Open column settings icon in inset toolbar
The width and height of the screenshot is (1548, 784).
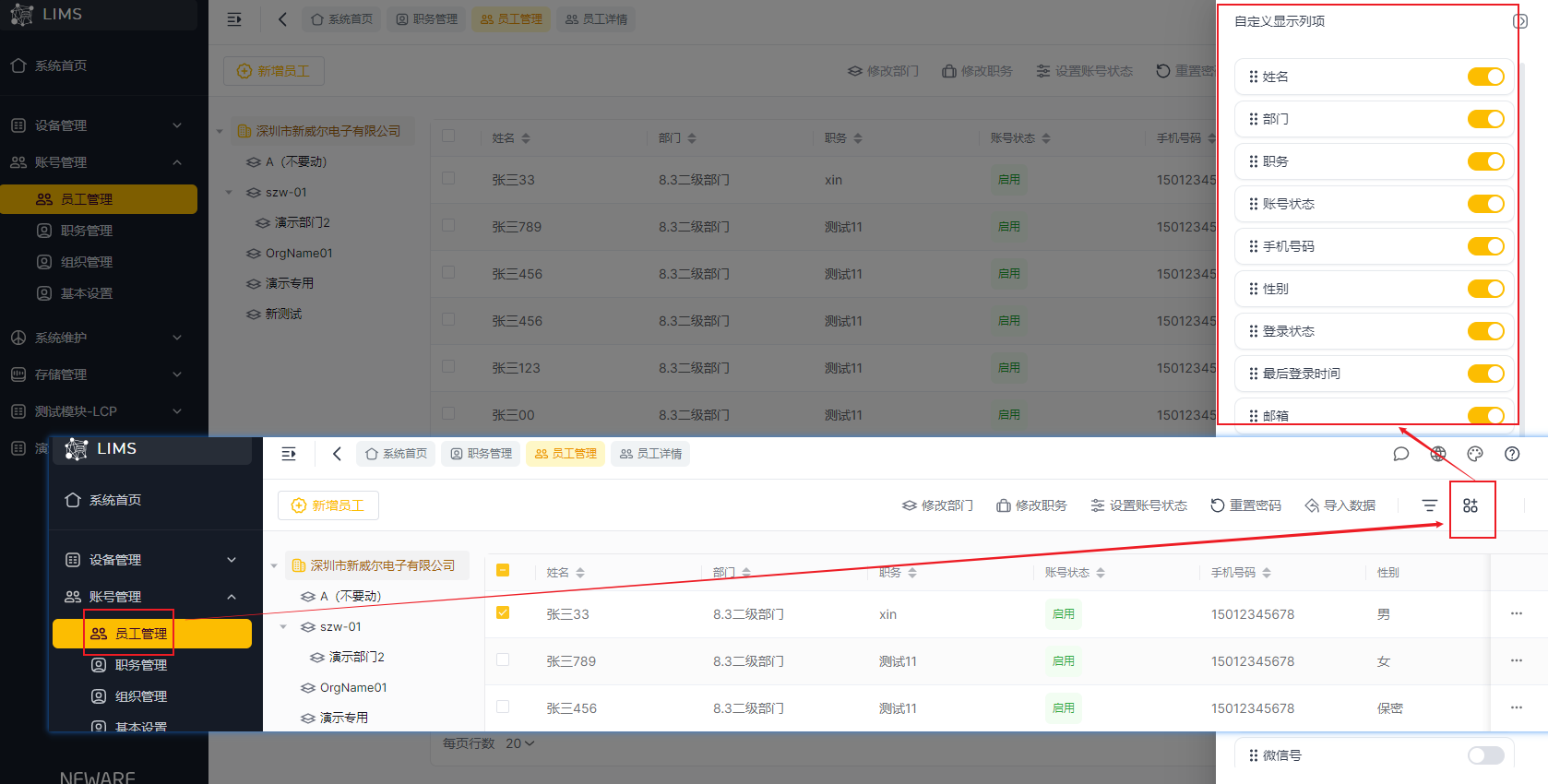[x=1471, y=505]
